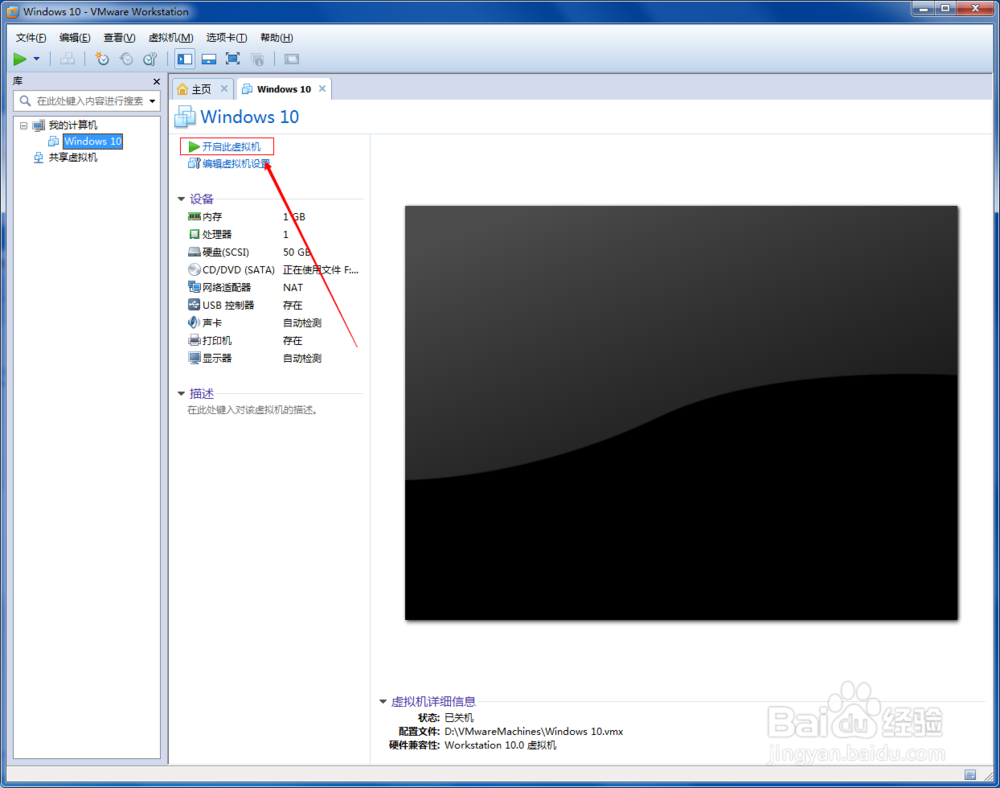Screen dimensions: 1000x788
Task: Switch to the 主页 tab
Action: click(x=202, y=89)
